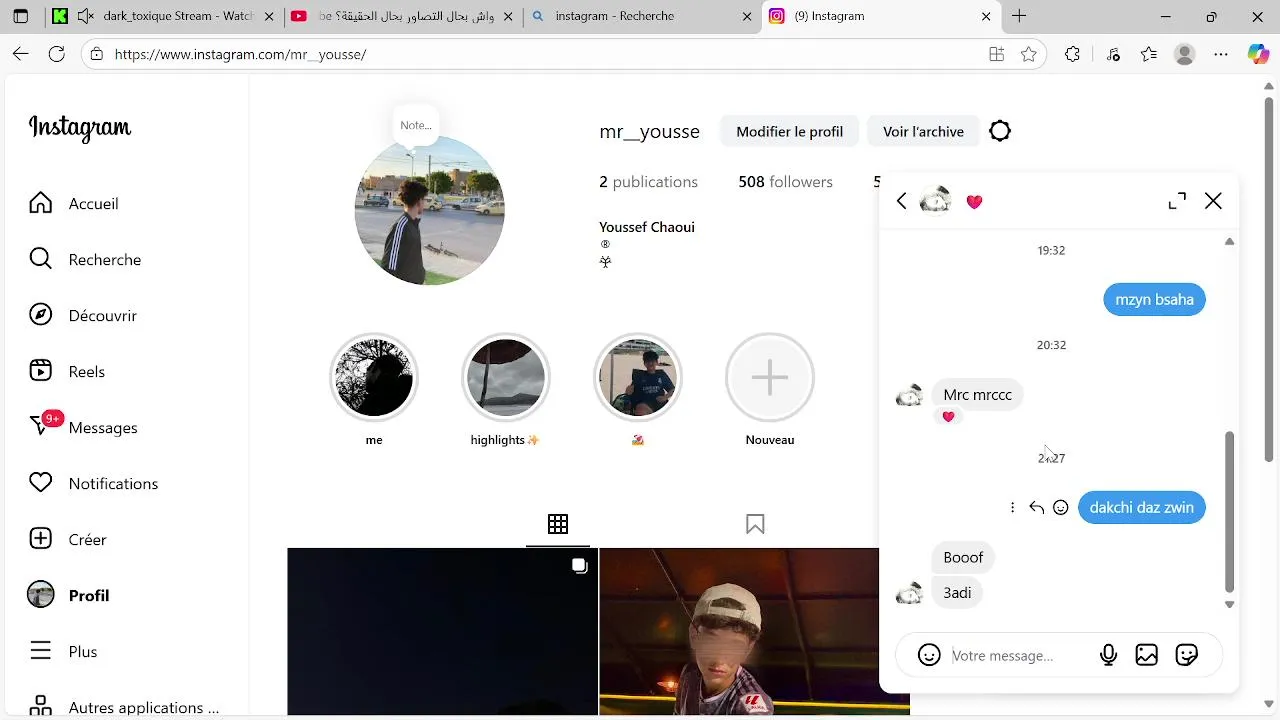1280x720 pixels.
Task: Add a Nouveau story highlight
Action: tap(770, 378)
